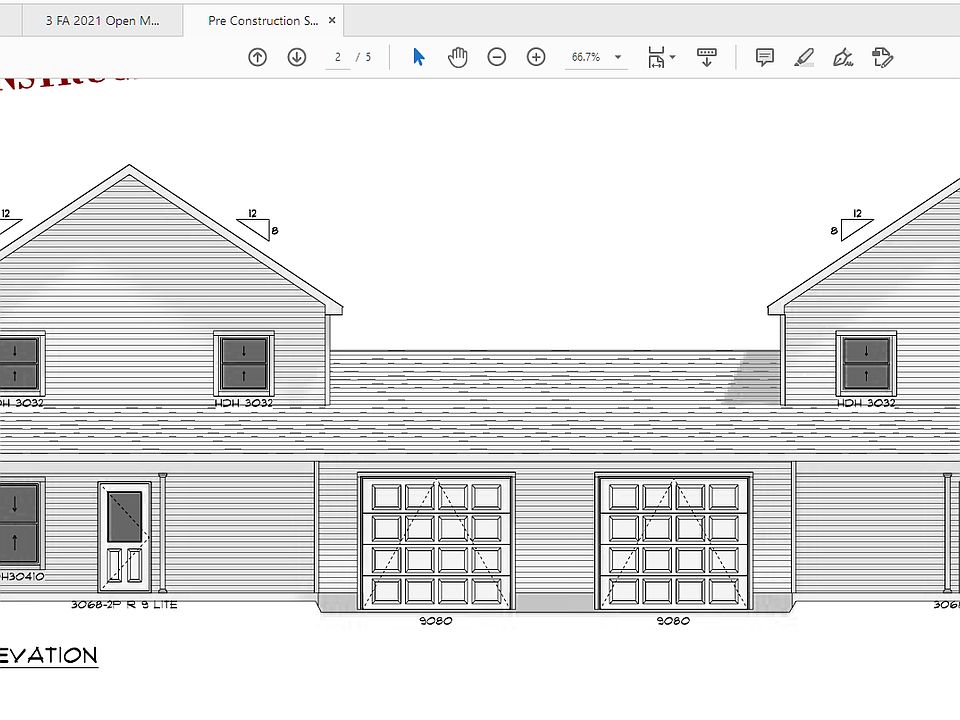The image size is (960, 720).
Task: Open the fill and sign tool
Action: 843,58
